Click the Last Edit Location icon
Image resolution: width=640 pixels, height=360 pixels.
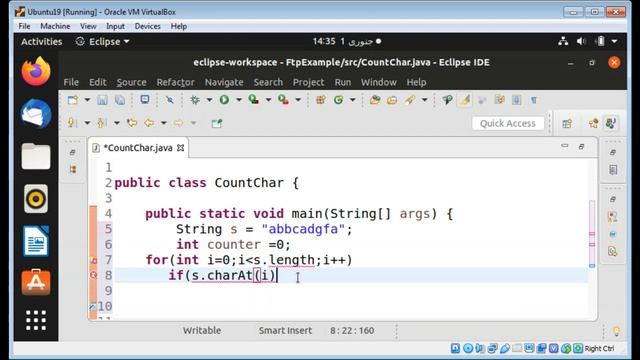tap(131, 123)
